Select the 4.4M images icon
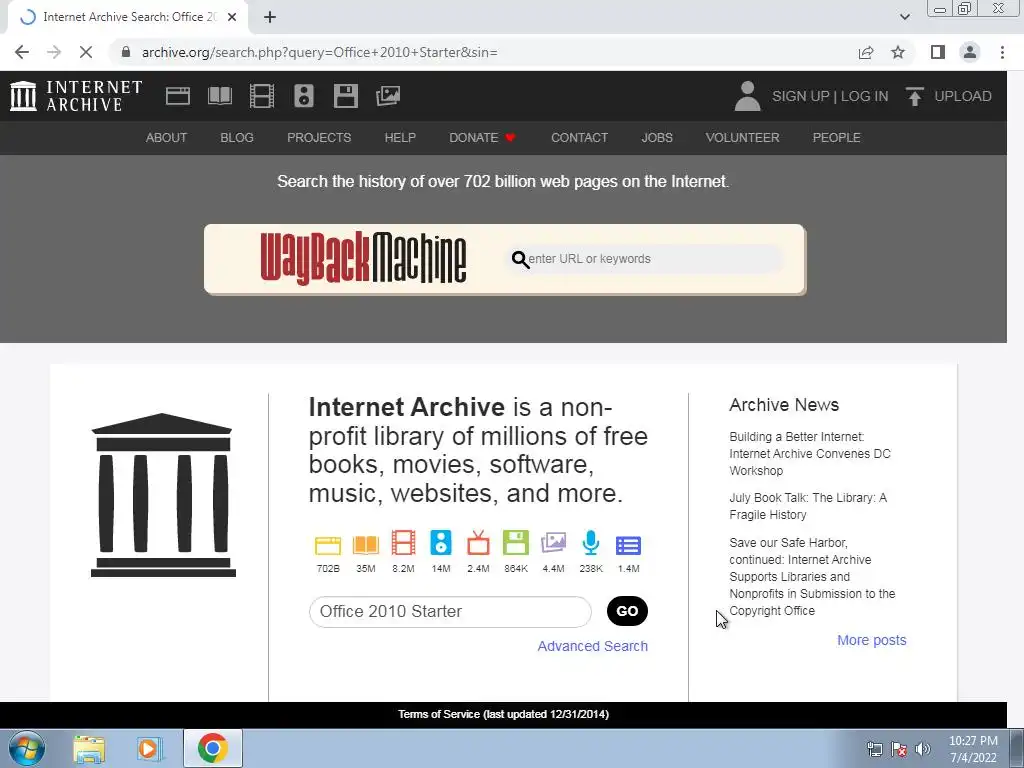Screen dimensions: 1024x768 coord(553,543)
